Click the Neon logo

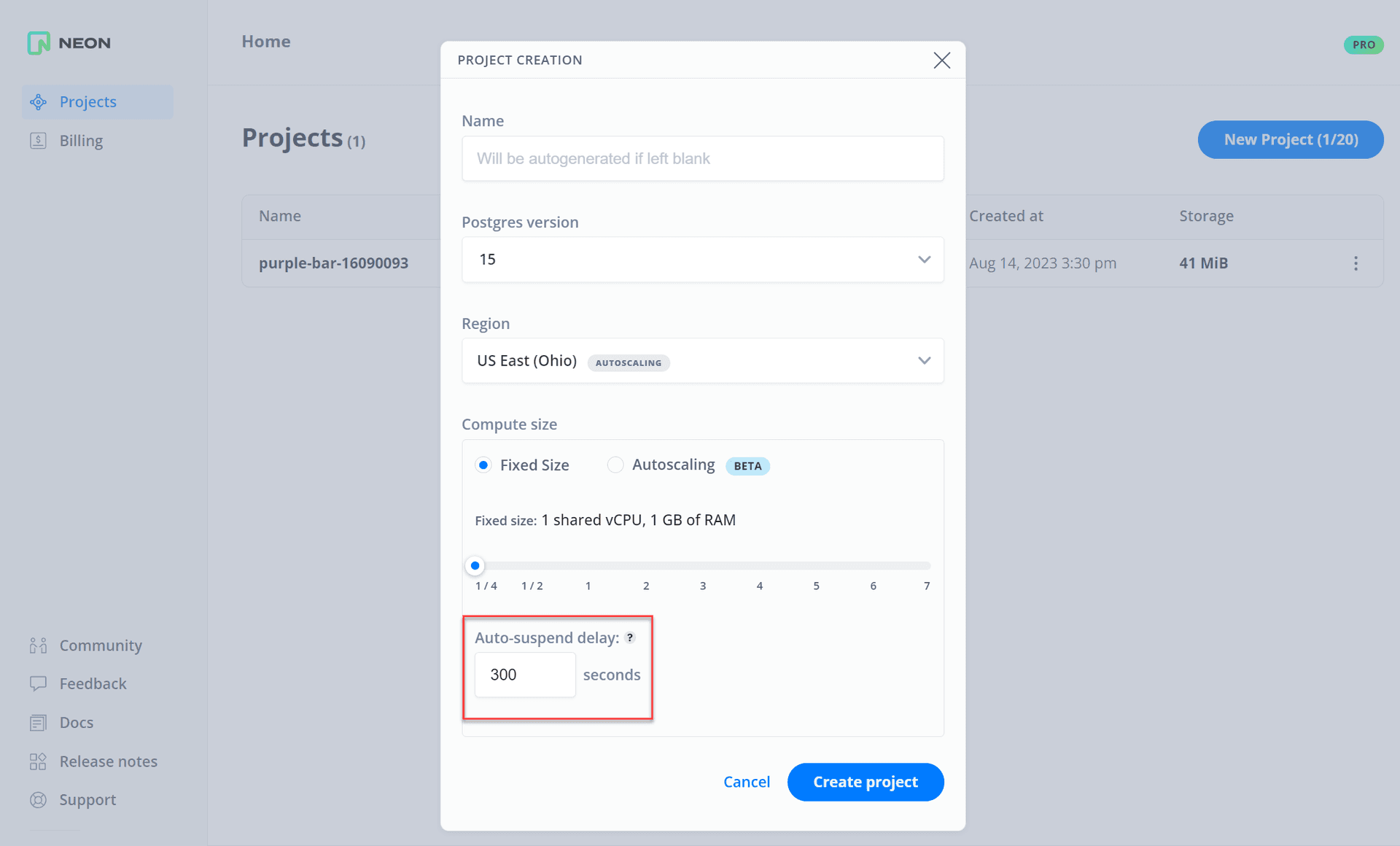(68, 43)
